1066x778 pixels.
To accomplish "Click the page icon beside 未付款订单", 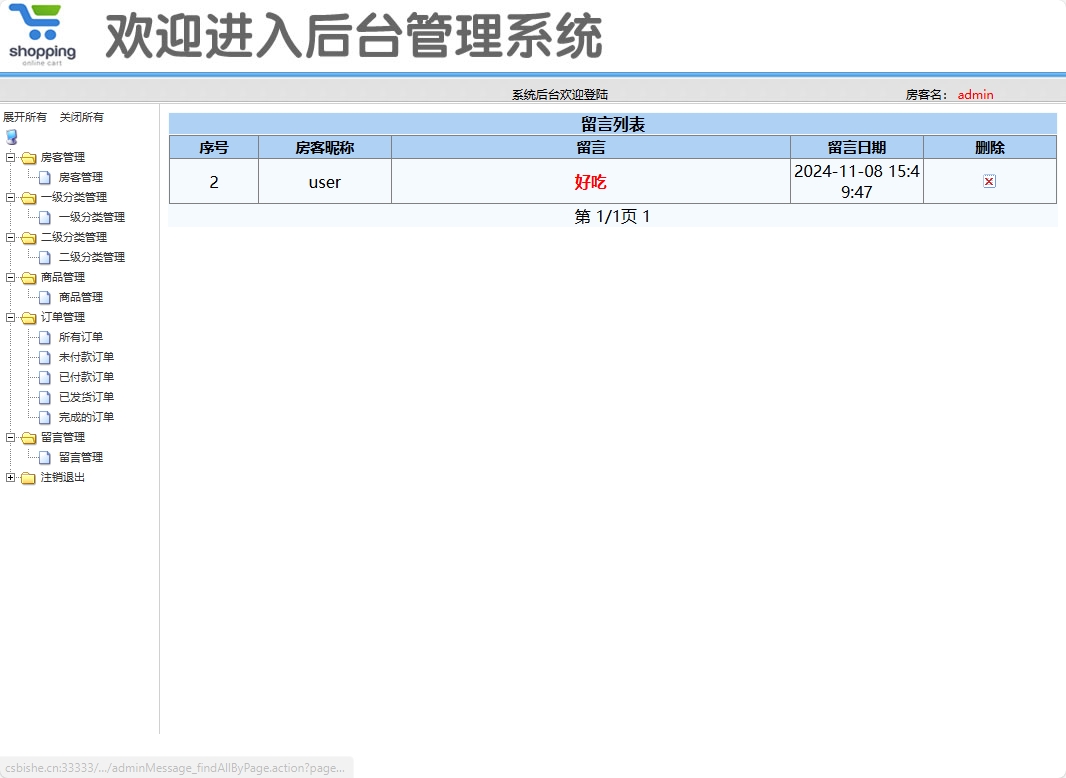I will click(x=44, y=357).
